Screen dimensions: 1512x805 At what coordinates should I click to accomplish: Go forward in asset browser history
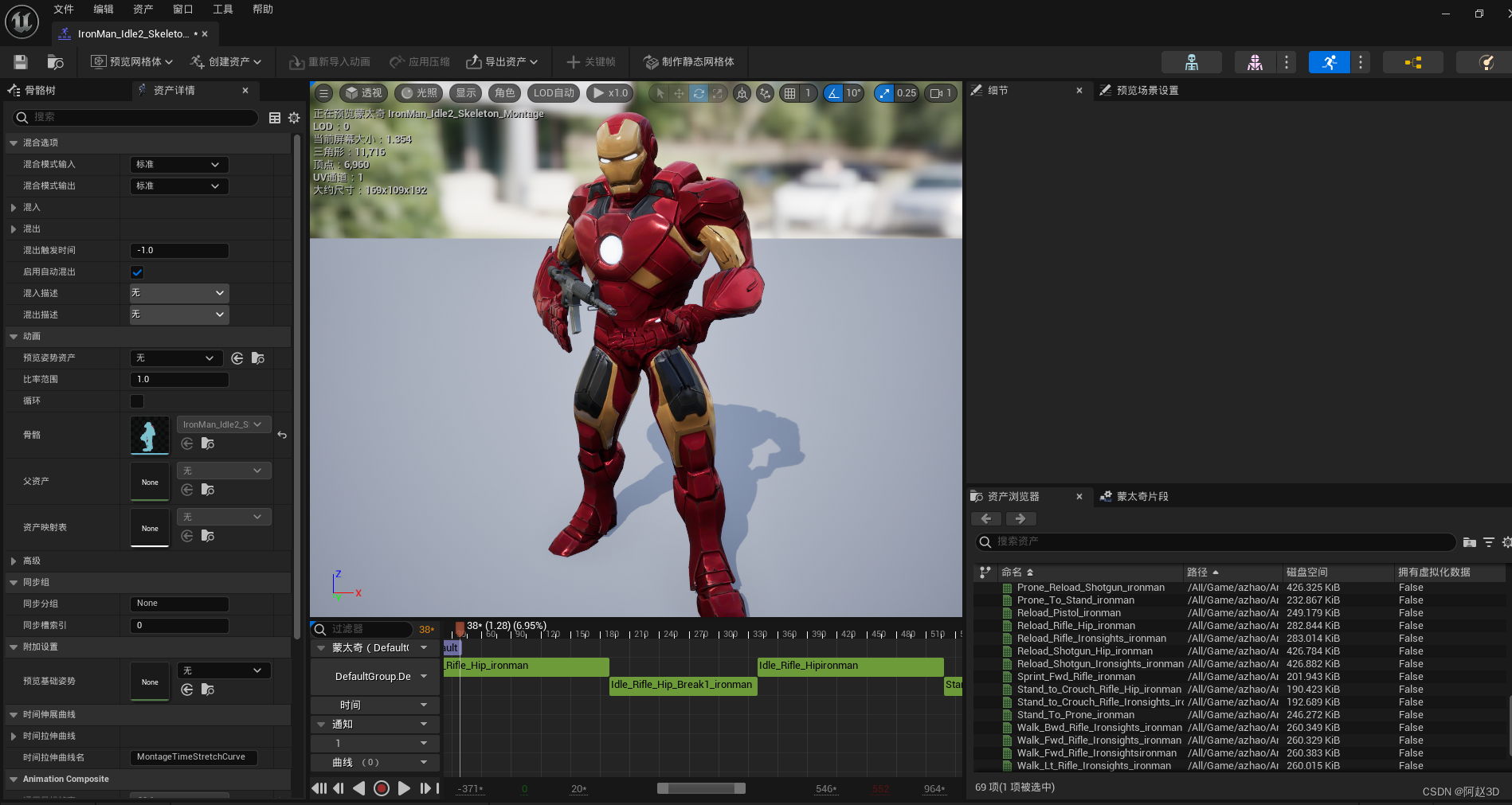pos(1020,518)
